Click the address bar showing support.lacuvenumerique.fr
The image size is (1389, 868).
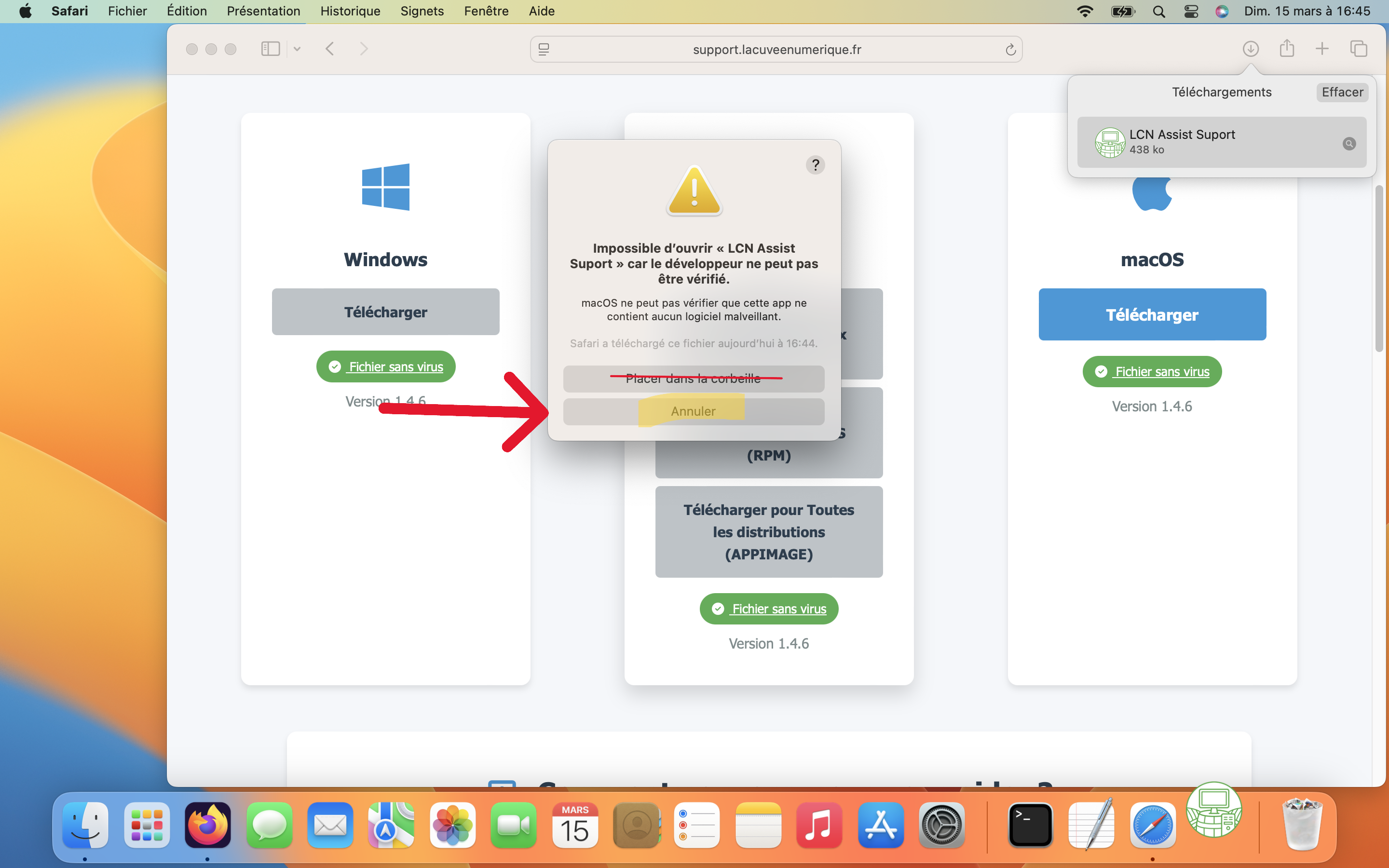[x=776, y=49]
